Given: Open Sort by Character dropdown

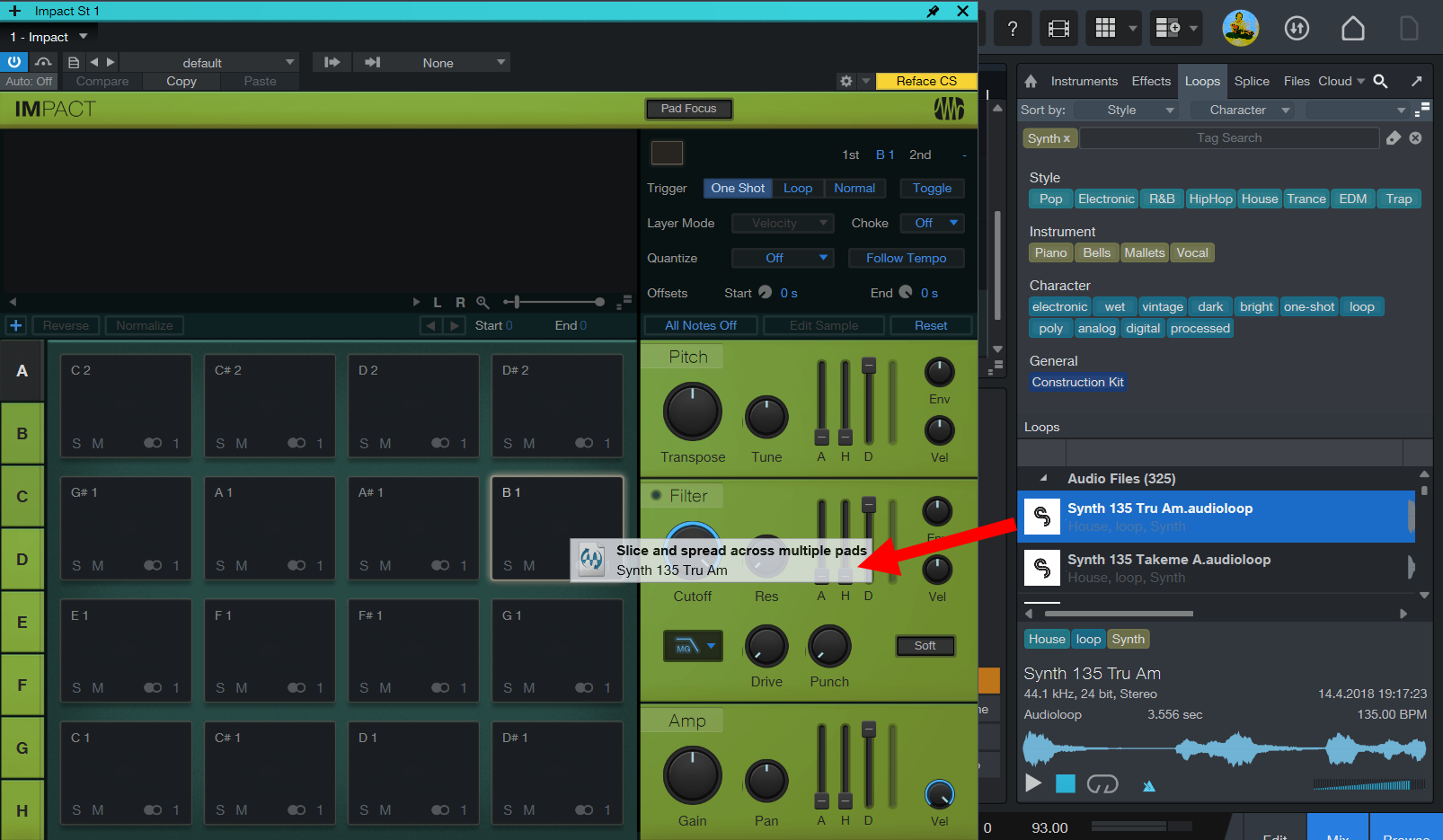Looking at the screenshot, I should 1244,110.
